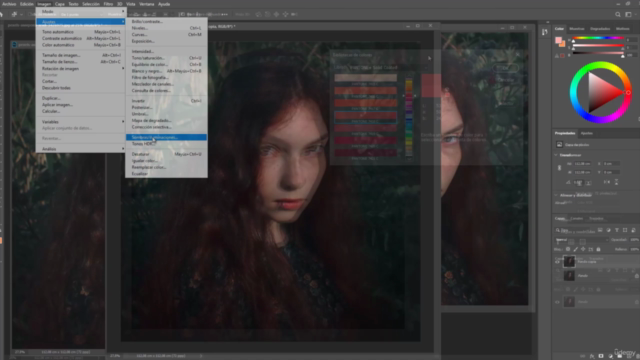Switch to the Degradados tab

point(600,29)
